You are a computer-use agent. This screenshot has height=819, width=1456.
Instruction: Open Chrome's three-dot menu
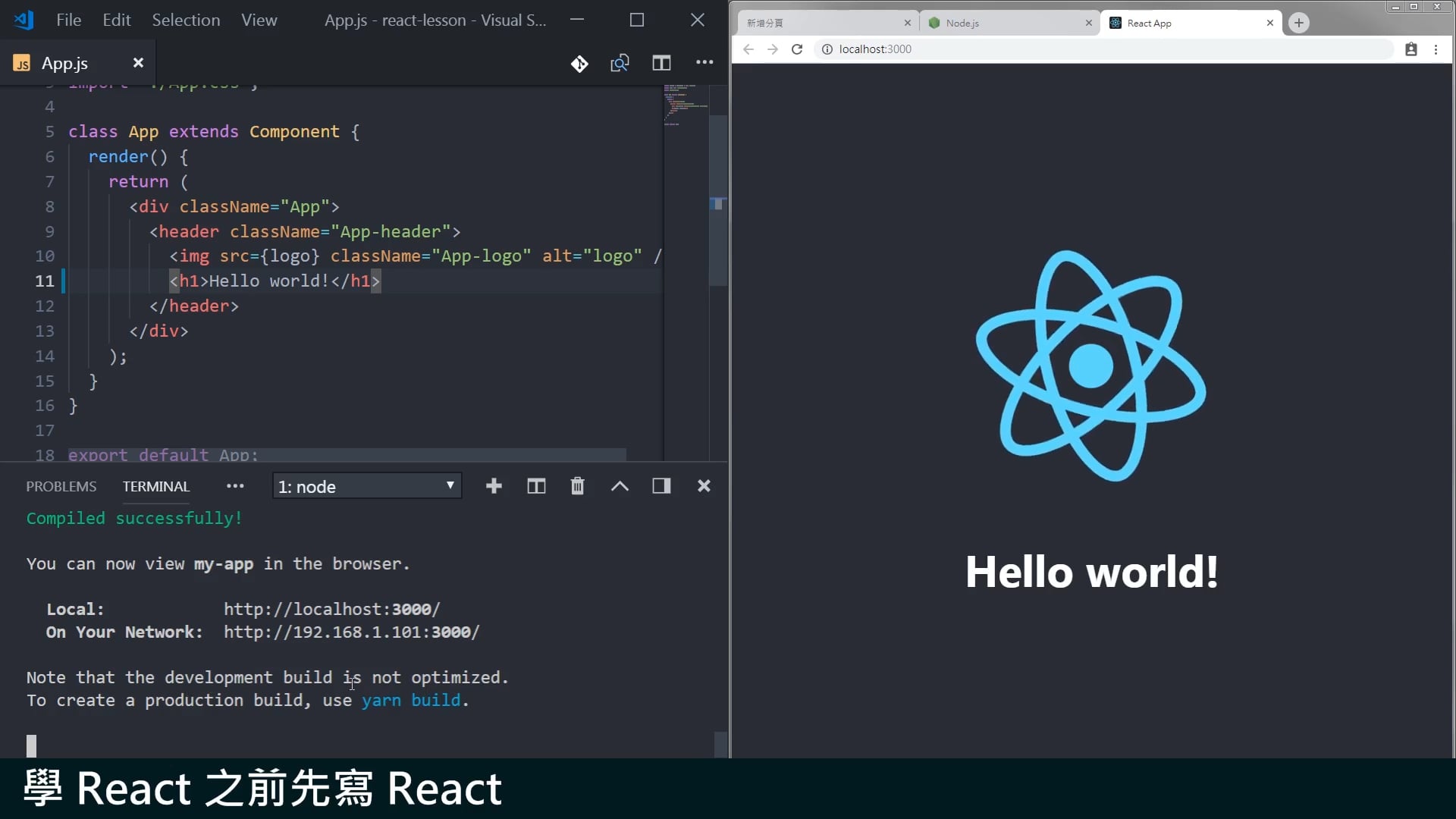pyautogui.click(x=1436, y=49)
